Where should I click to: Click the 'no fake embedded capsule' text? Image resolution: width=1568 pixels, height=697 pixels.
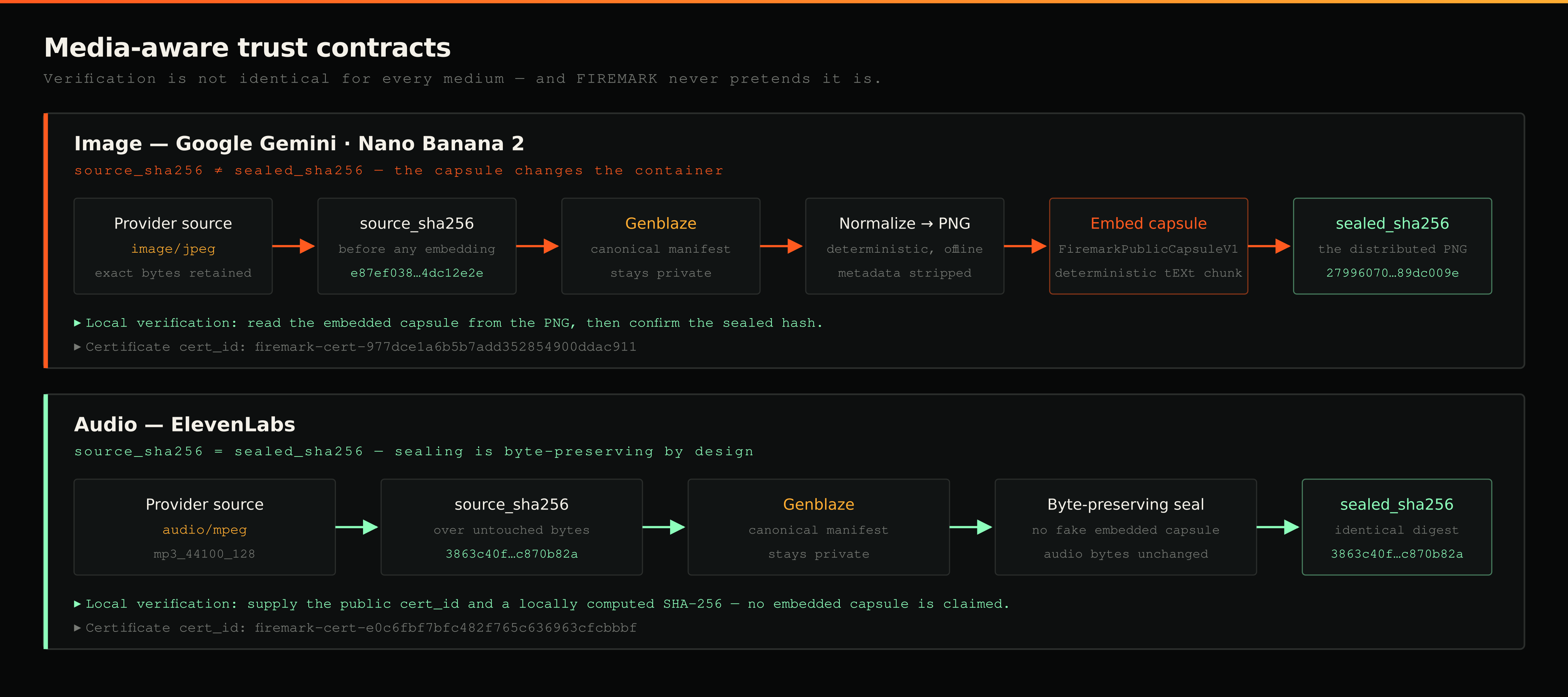click(1125, 530)
